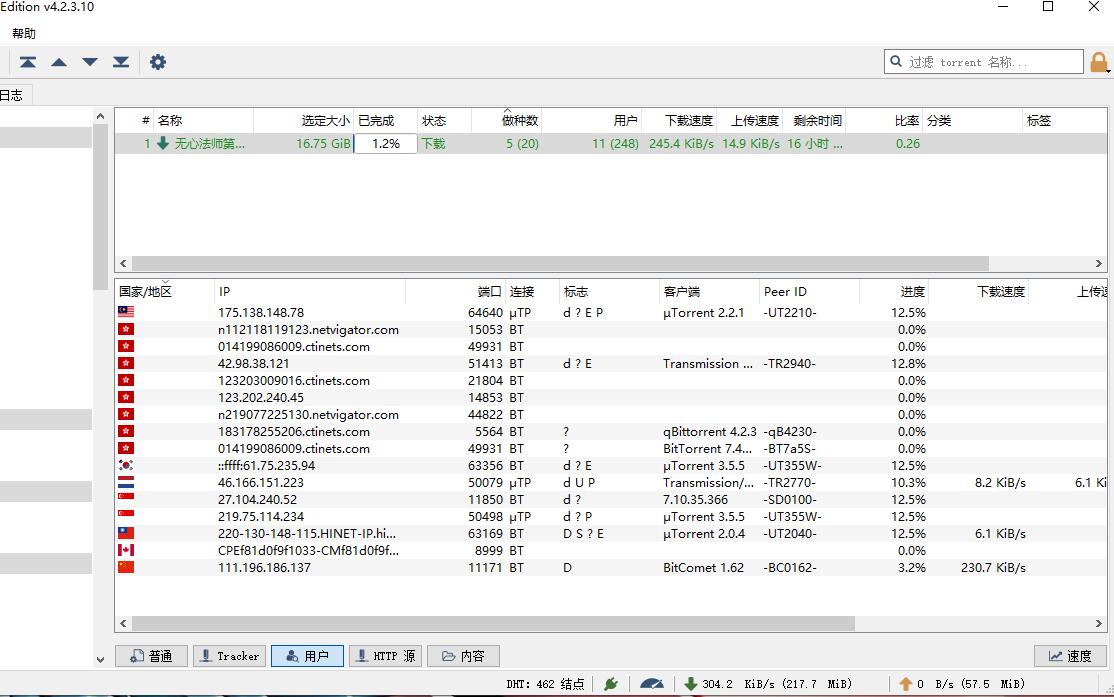Open the 帮助 menu
The image size is (1114, 697).
(24, 33)
